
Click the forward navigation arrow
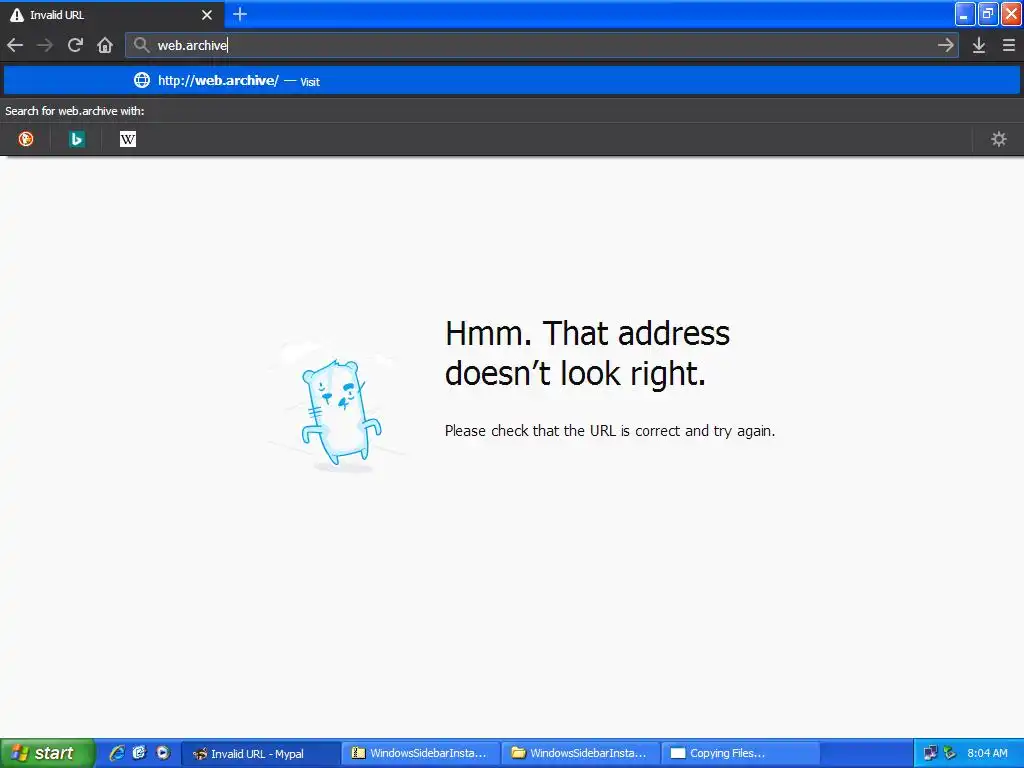pyautogui.click(x=44, y=45)
